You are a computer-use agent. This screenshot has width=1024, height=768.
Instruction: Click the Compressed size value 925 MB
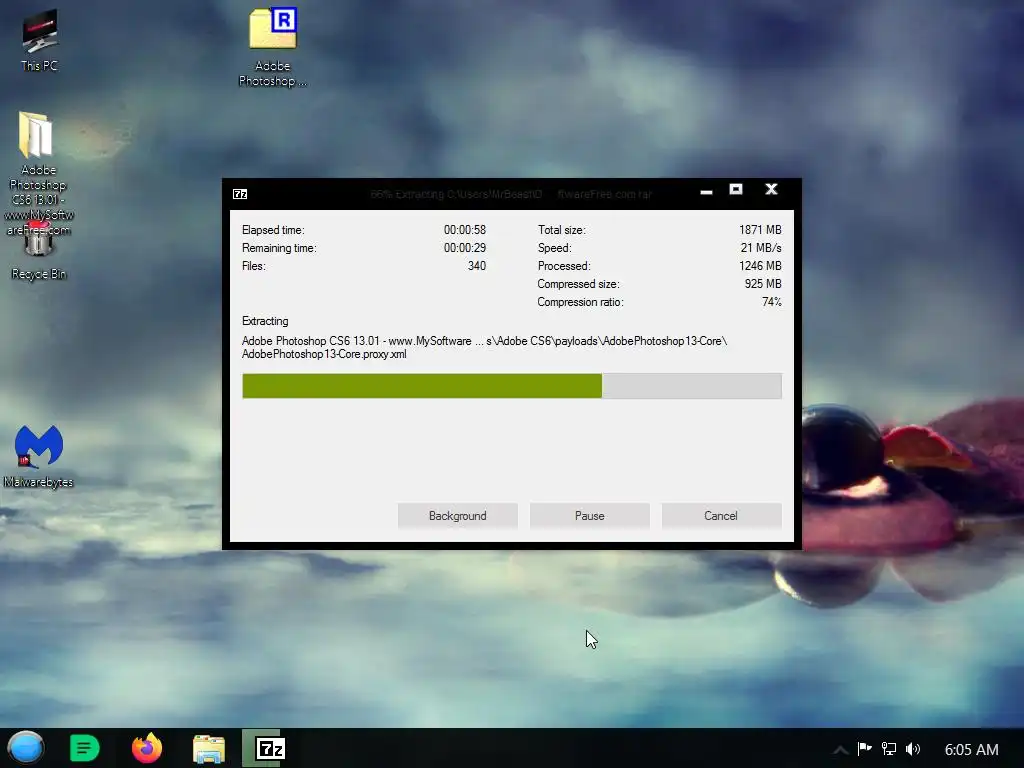(x=763, y=284)
